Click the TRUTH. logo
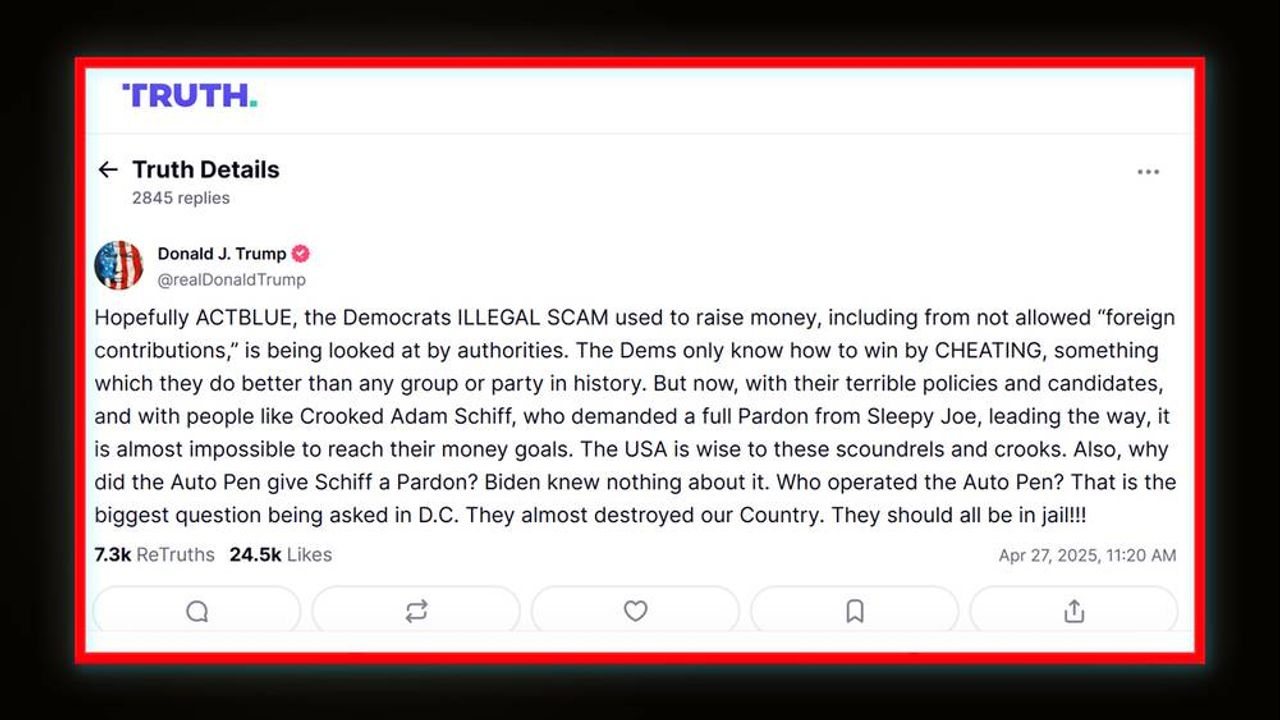 click(x=189, y=96)
